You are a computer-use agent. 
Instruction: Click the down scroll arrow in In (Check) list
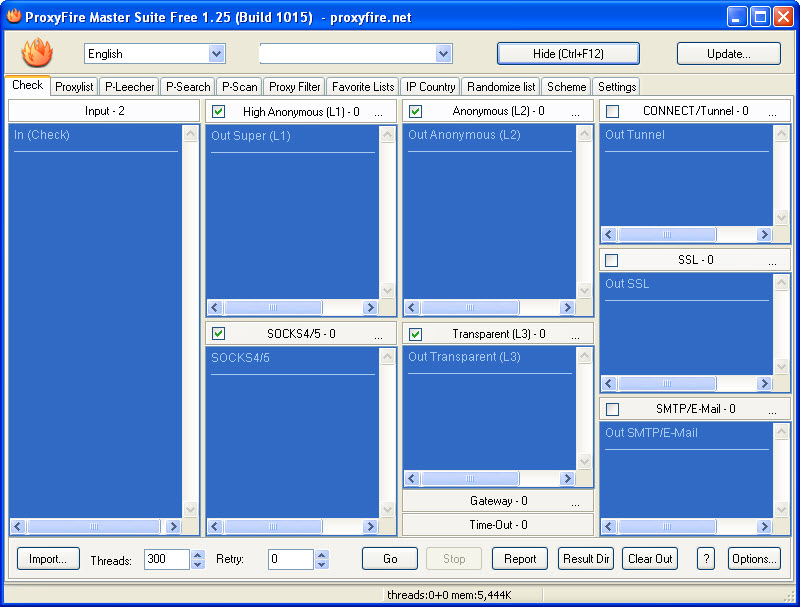click(x=190, y=510)
